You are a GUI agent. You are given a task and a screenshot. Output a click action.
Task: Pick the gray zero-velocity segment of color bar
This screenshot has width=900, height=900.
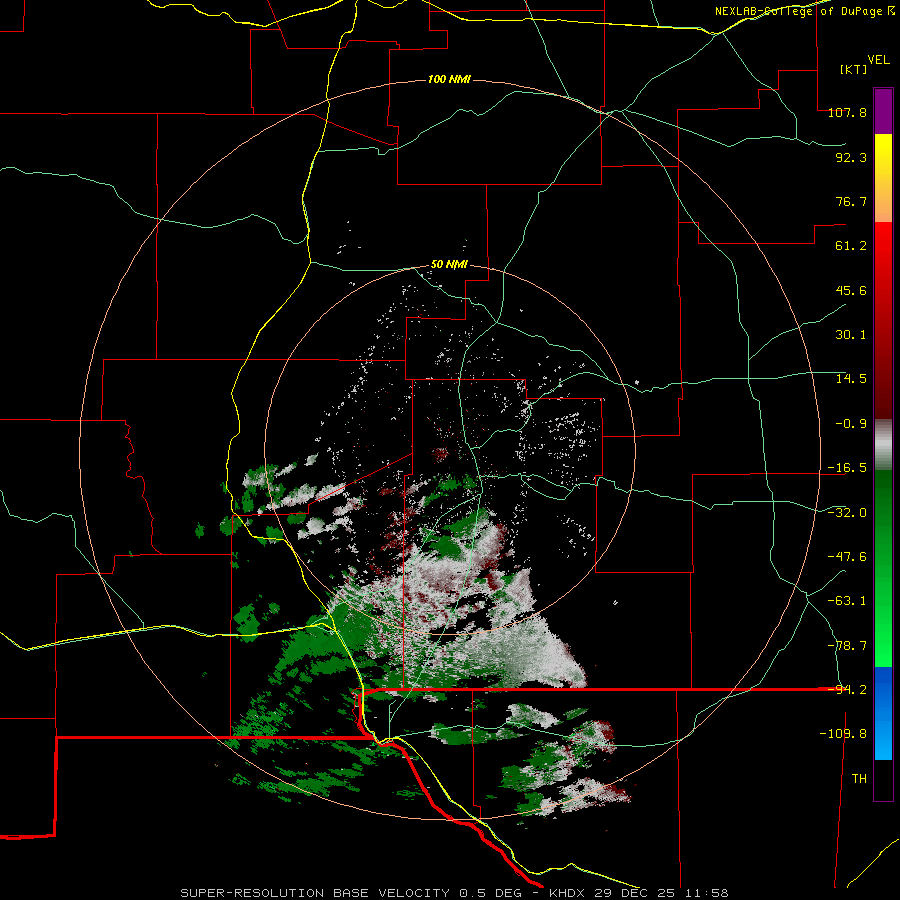(x=883, y=445)
